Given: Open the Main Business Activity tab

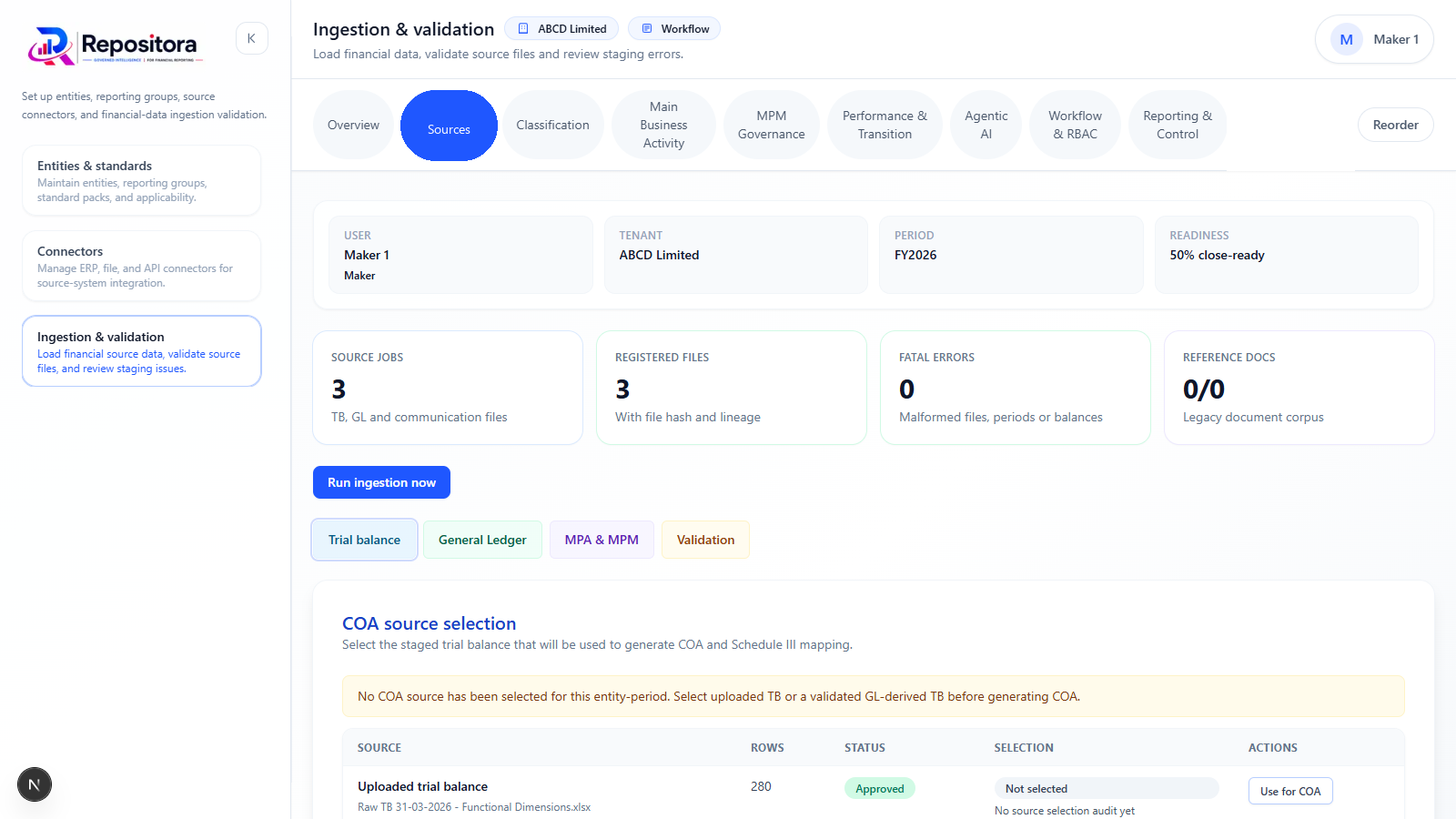Looking at the screenshot, I should [663, 125].
